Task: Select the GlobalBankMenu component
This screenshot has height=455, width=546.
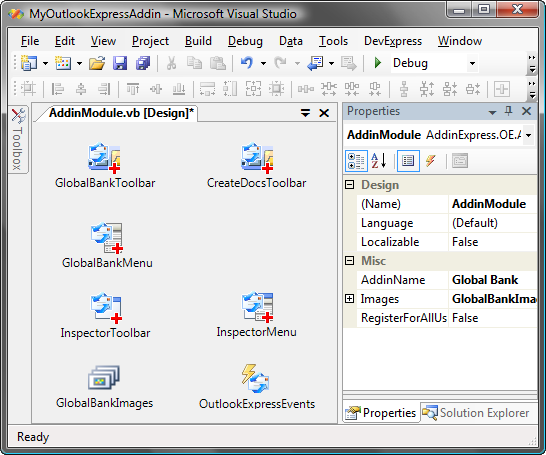Action: click(x=107, y=245)
